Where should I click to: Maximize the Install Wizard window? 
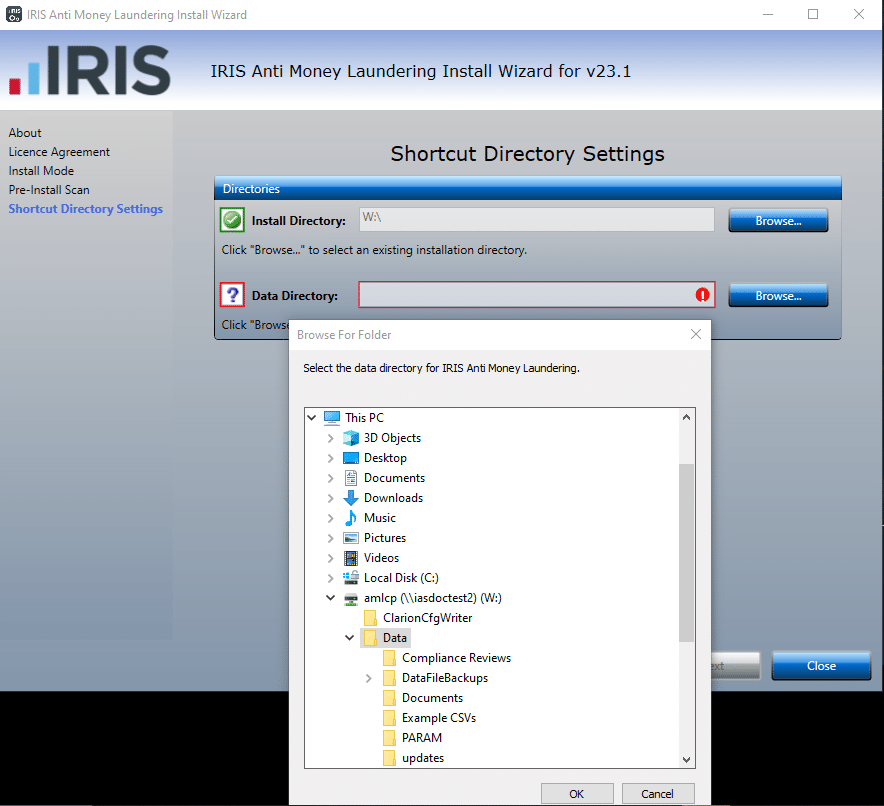tap(813, 14)
